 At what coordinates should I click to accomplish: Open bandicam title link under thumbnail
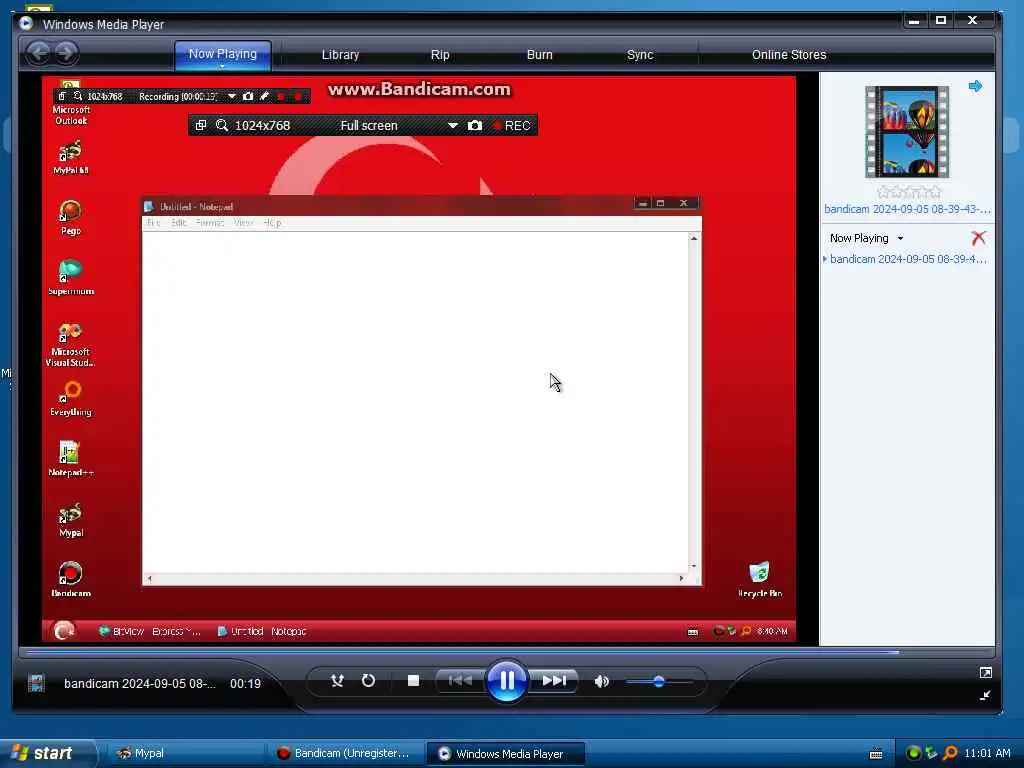pos(907,209)
